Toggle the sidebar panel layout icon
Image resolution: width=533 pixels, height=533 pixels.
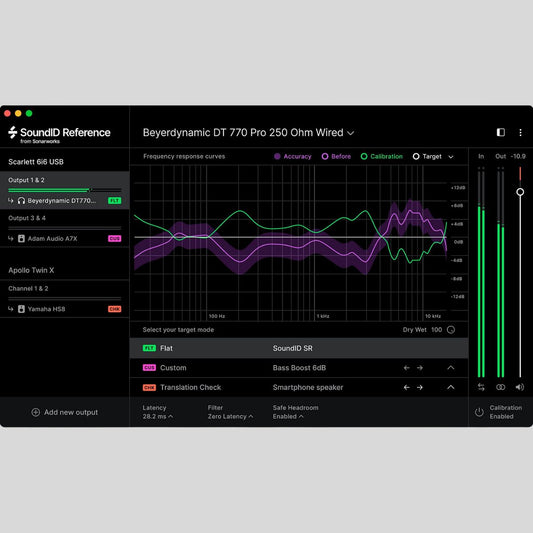tap(501, 132)
